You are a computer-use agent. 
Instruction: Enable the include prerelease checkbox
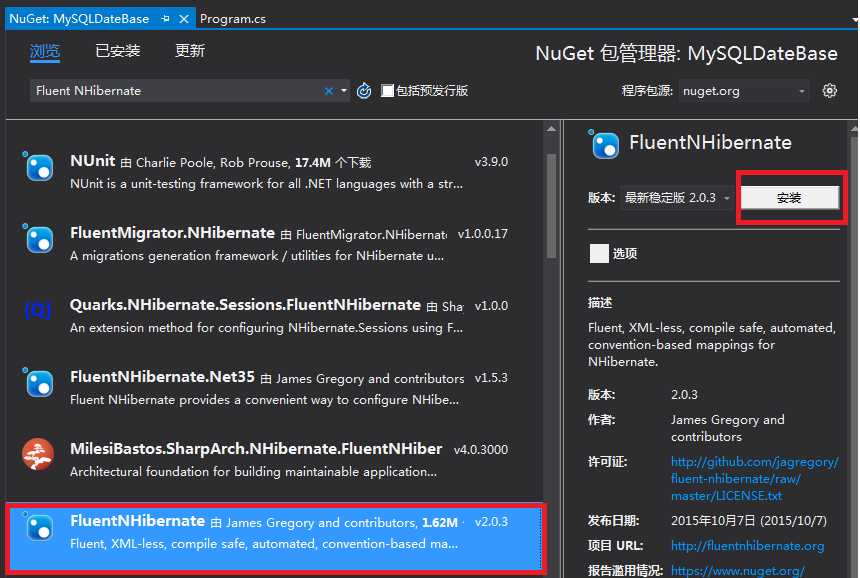387,90
